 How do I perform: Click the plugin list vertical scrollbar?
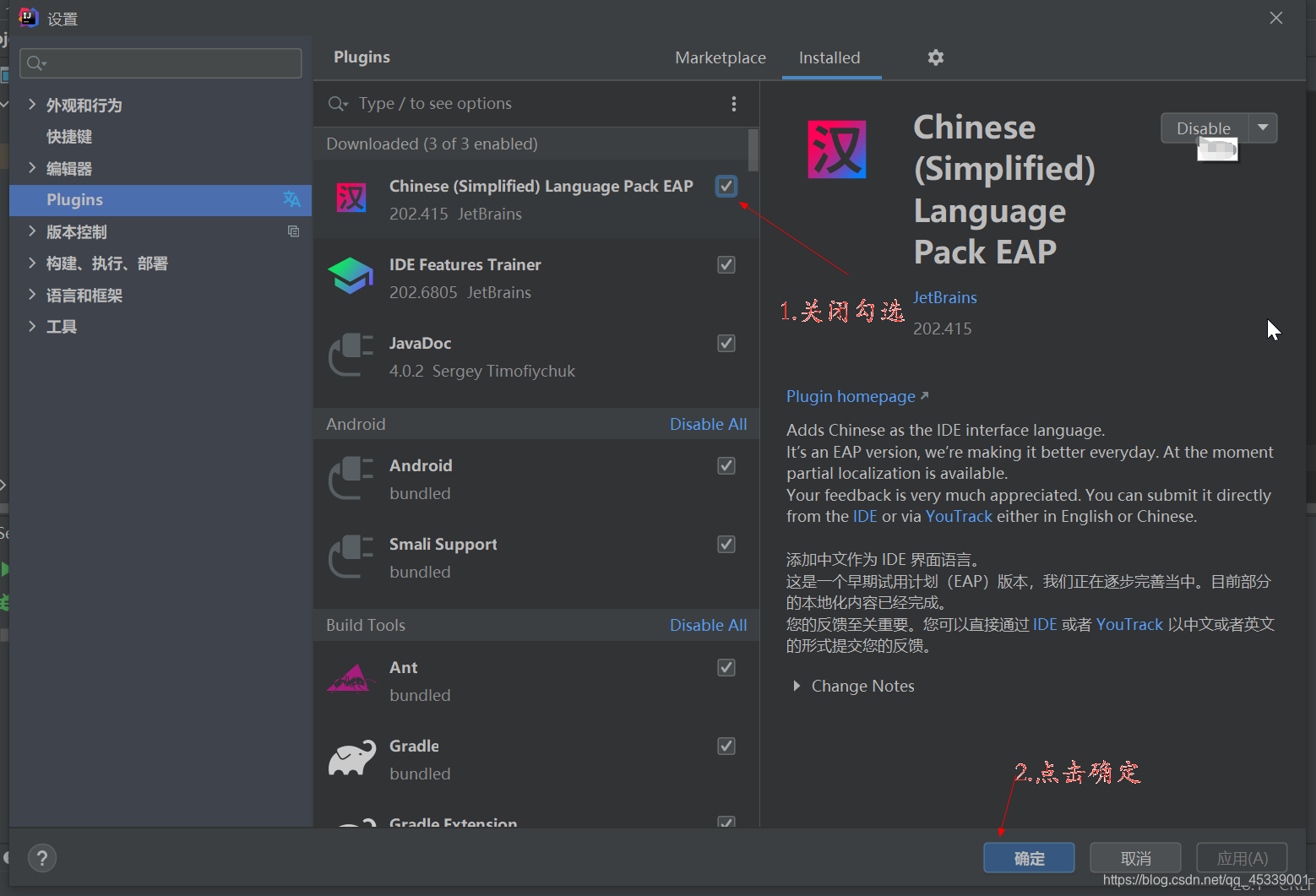tap(753, 149)
